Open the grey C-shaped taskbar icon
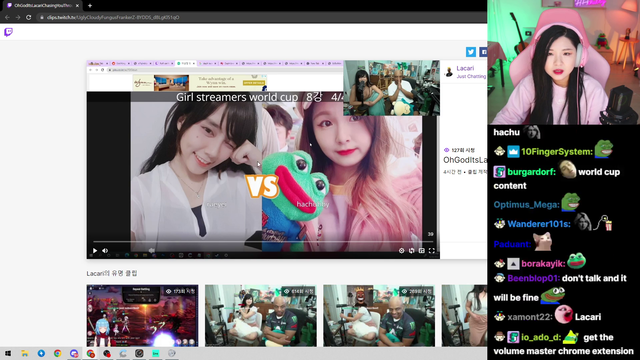 point(123,353)
